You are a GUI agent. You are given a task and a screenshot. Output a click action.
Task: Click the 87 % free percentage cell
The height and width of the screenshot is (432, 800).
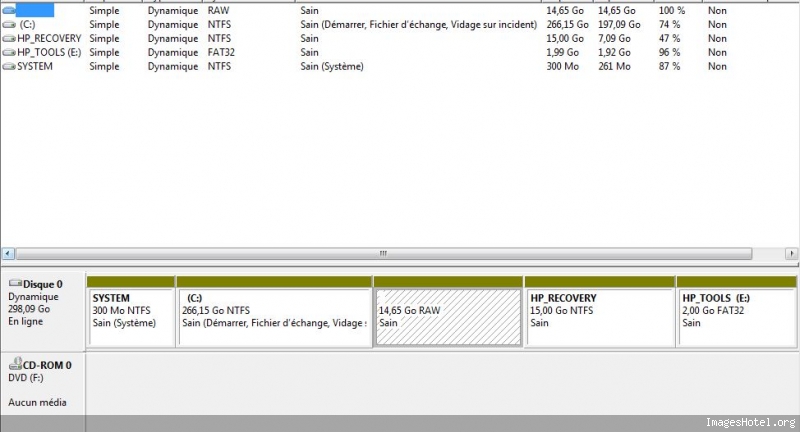click(669, 66)
